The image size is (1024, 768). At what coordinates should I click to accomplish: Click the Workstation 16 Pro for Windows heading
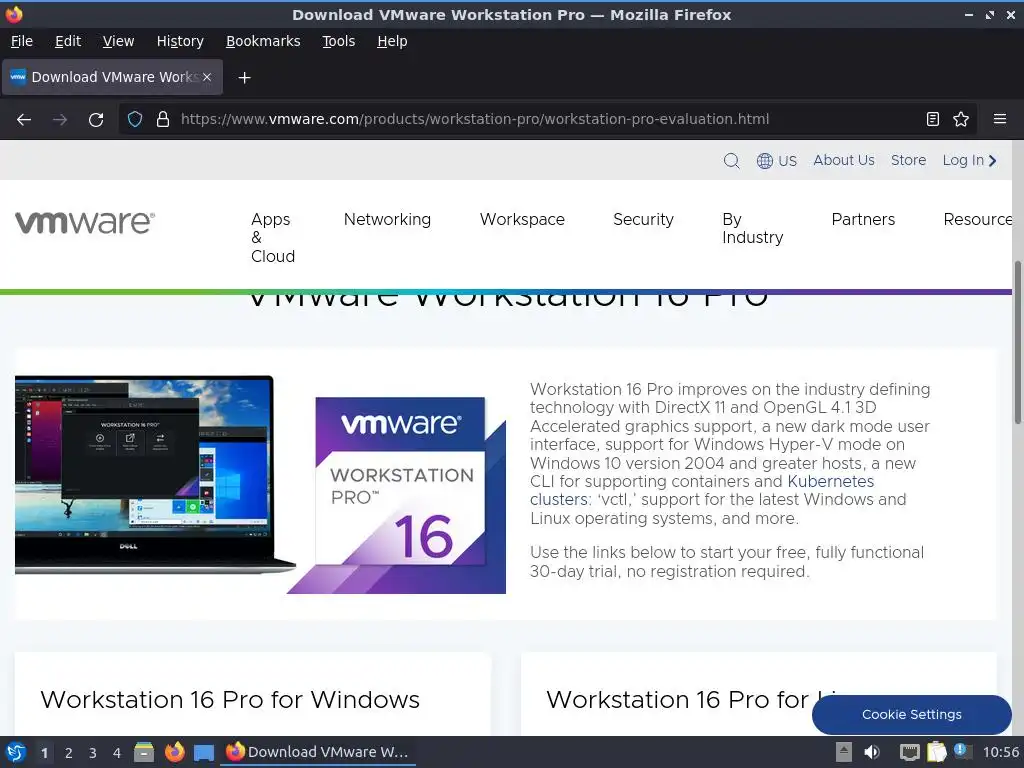(x=230, y=699)
